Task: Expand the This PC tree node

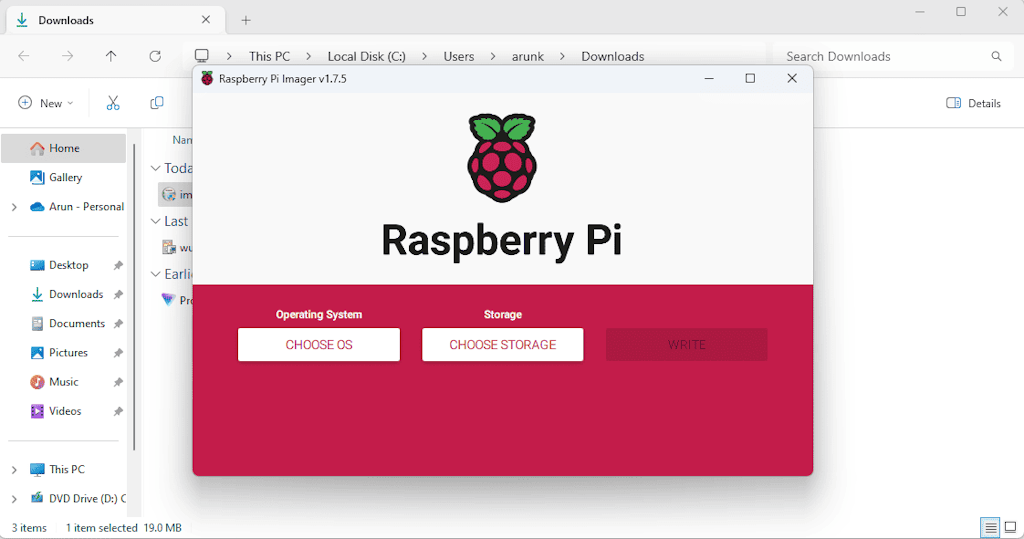Action: tap(14, 470)
